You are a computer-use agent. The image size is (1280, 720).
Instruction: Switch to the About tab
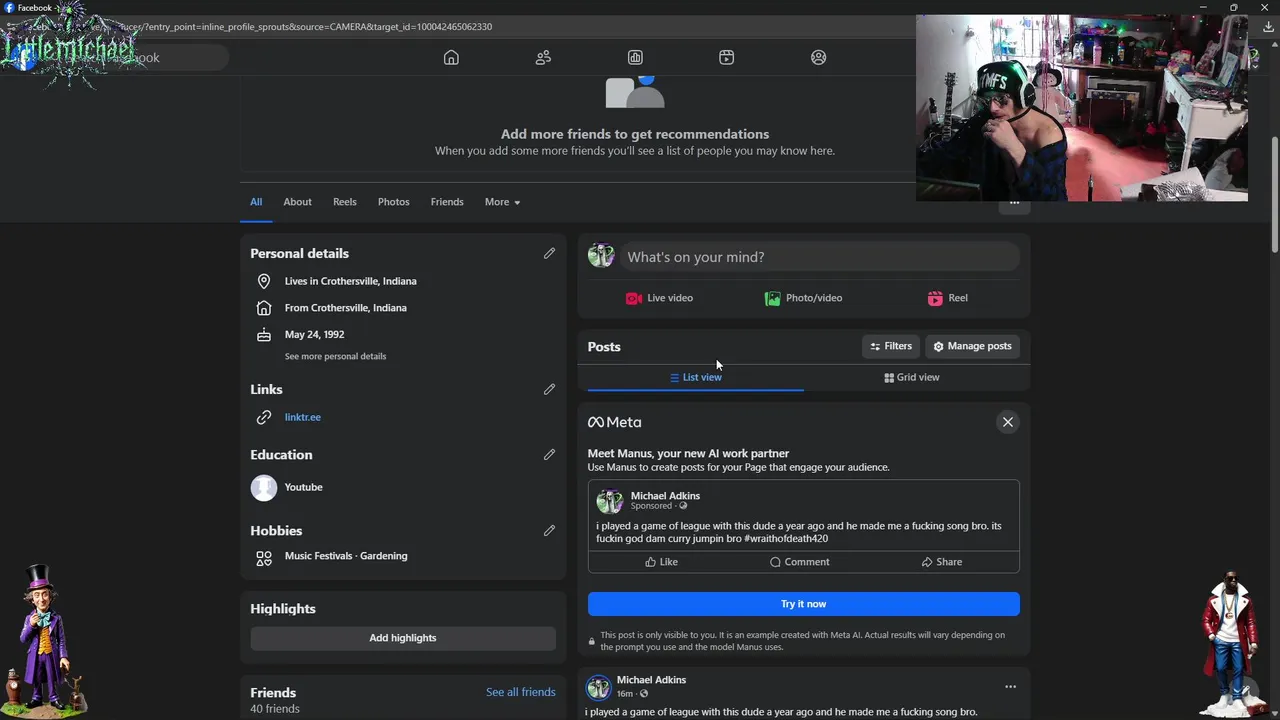tap(297, 202)
